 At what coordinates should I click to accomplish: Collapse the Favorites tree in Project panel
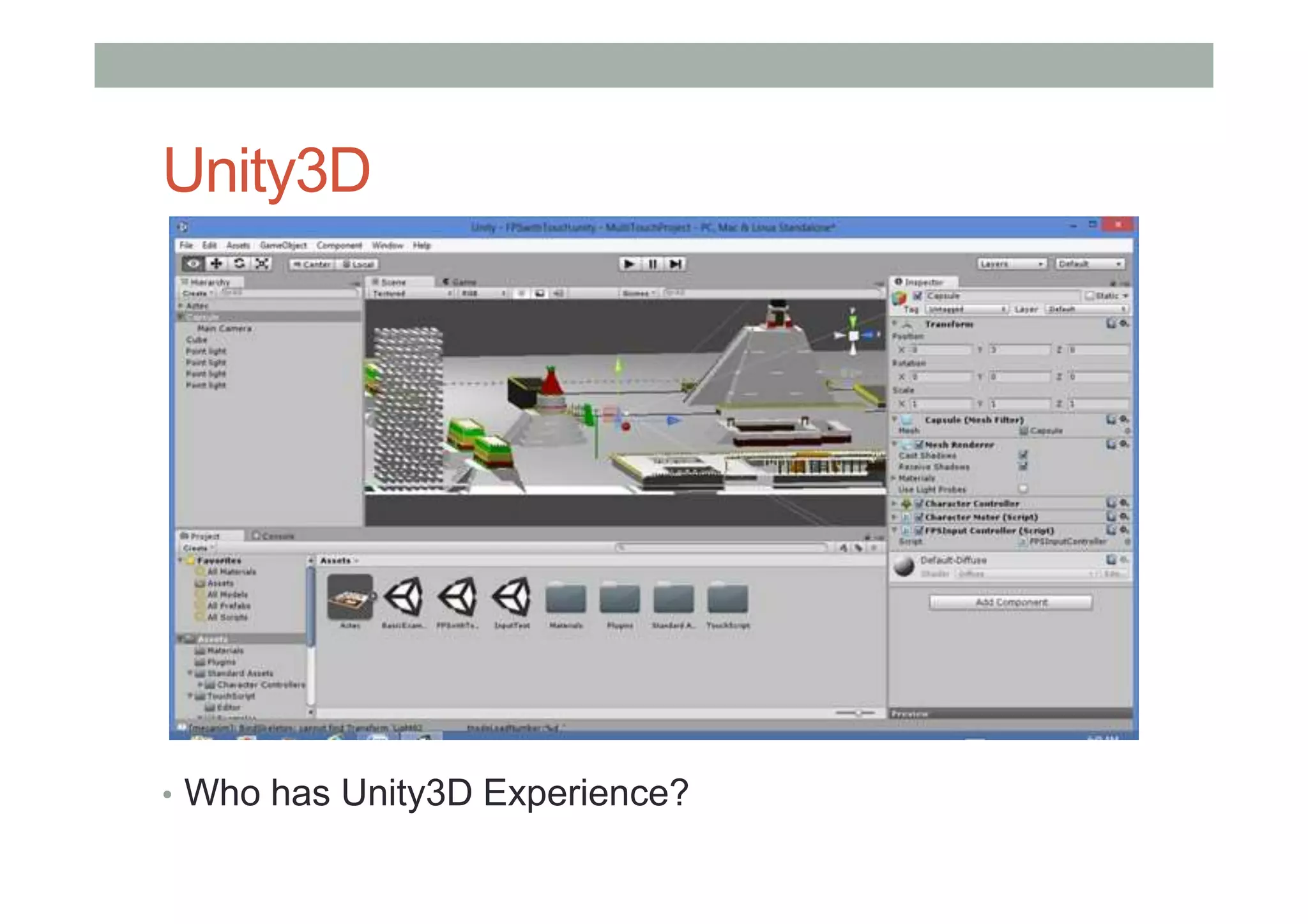pyautogui.click(x=181, y=561)
